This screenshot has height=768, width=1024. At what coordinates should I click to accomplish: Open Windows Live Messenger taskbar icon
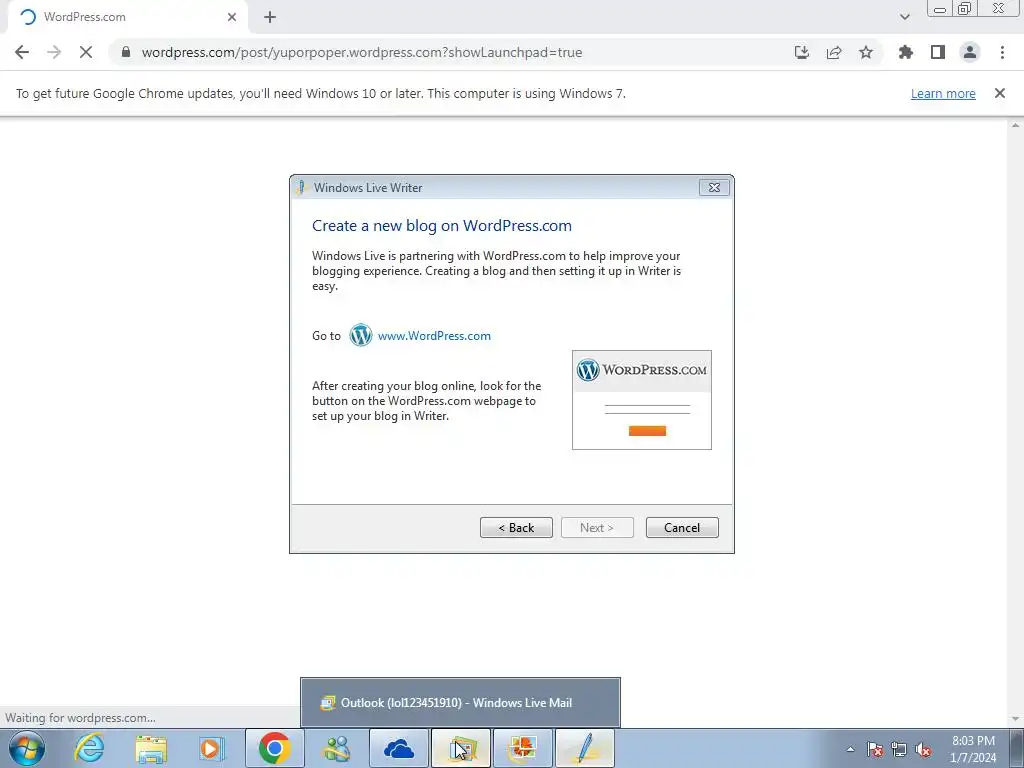[337, 748]
